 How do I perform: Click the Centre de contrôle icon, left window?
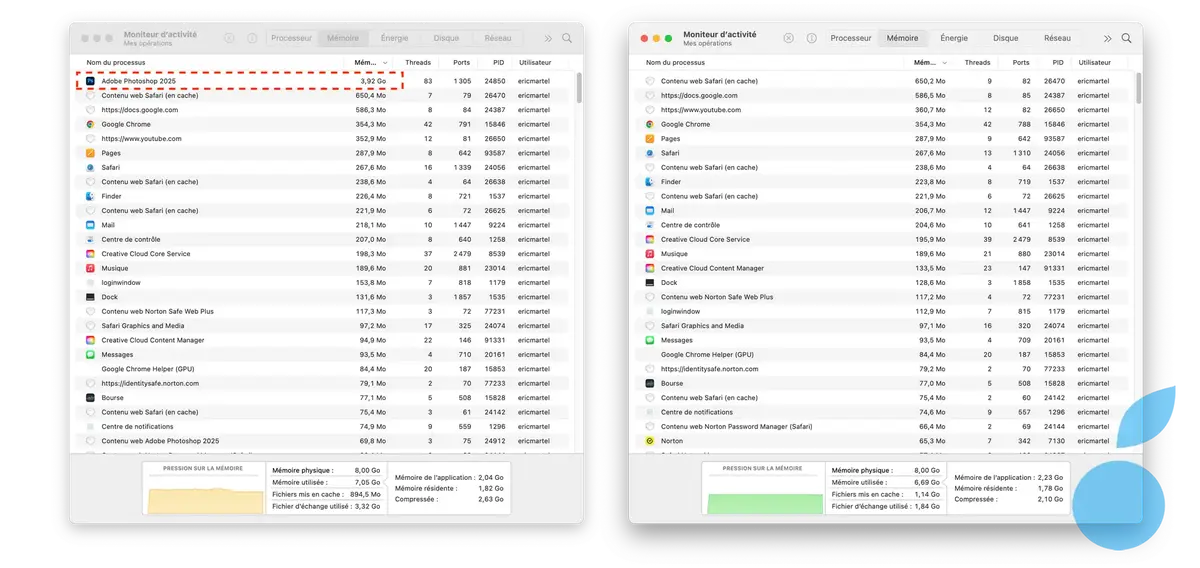90,240
